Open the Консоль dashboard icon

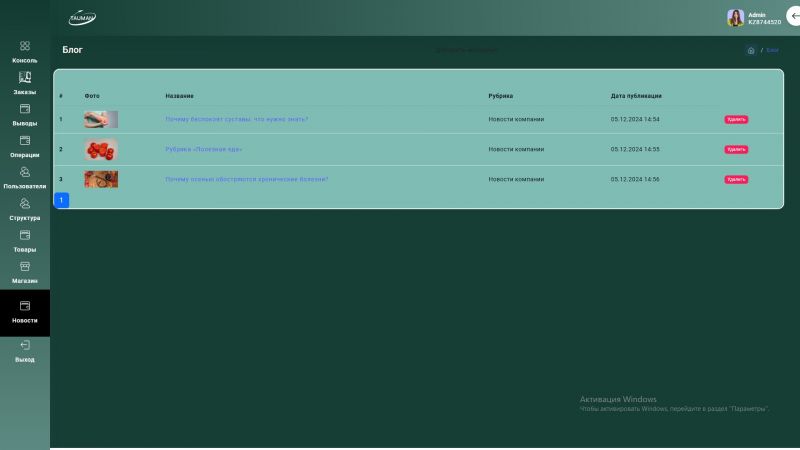(25, 46)
